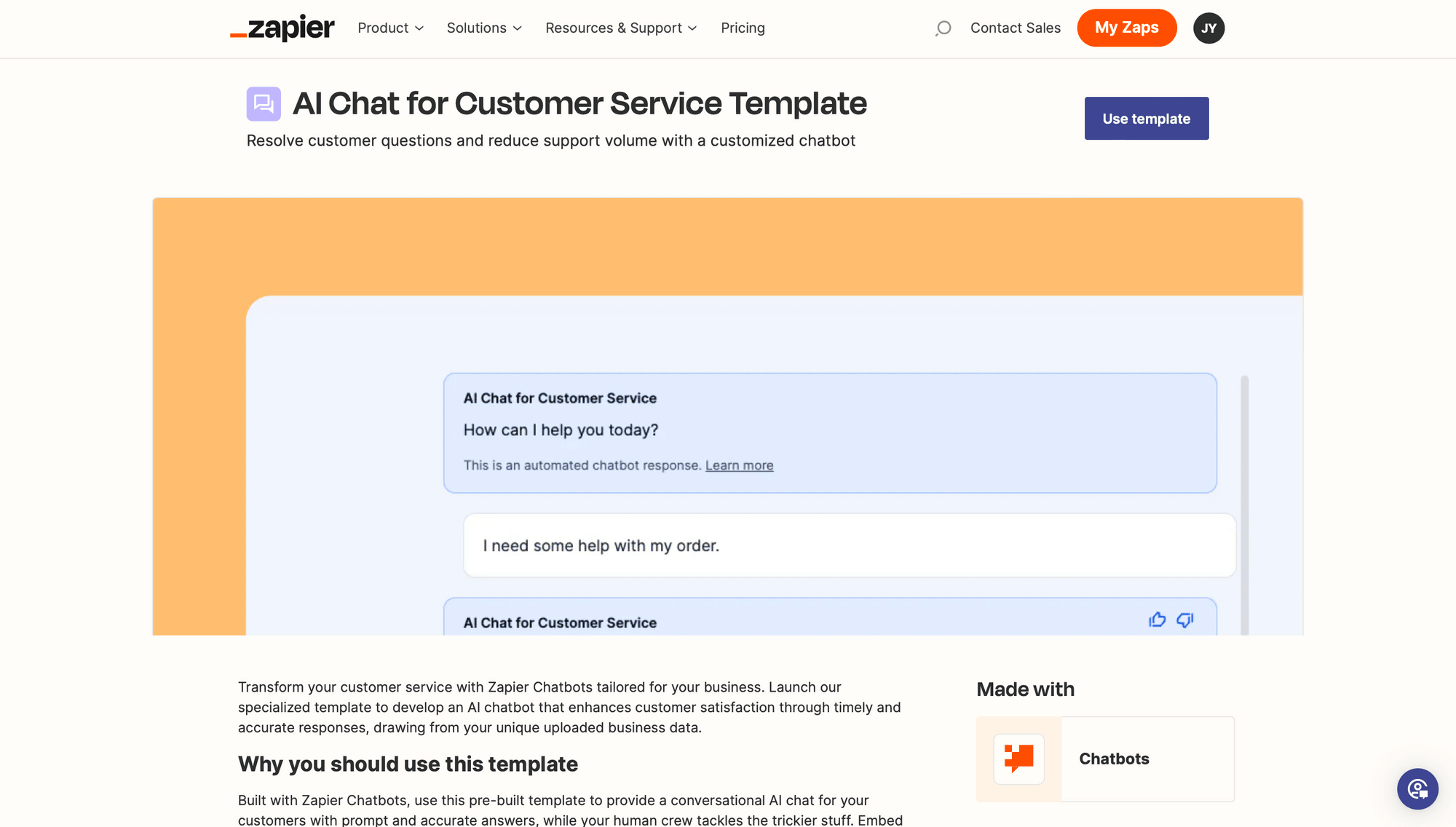
Task: Follow the Learn more link in the chatbot message
Action: 740,465
